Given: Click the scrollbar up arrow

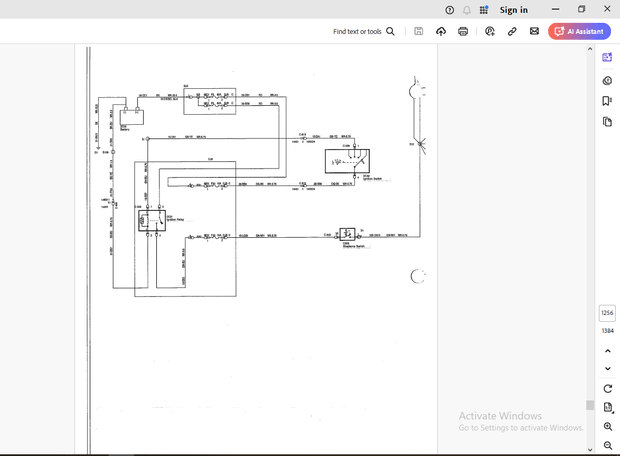Looking at the screenshot, I should tap(590, 49).
